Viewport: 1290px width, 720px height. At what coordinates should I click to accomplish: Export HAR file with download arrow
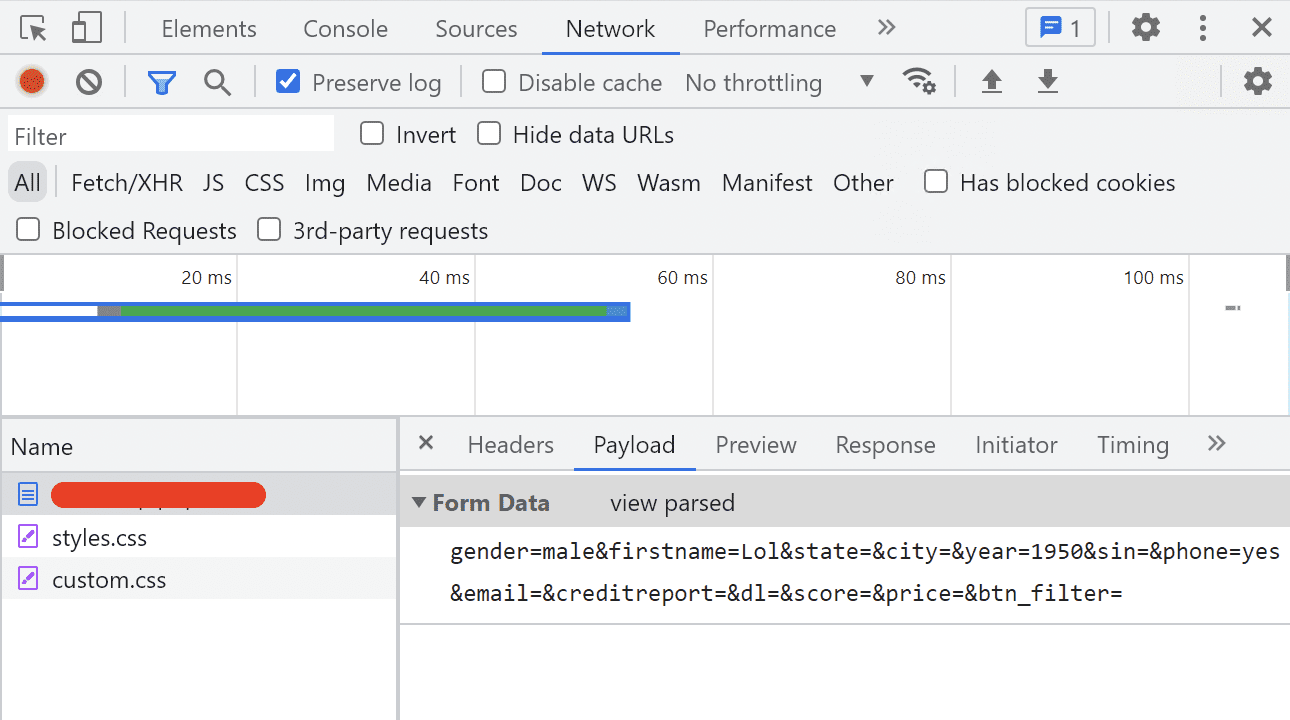(x=1047, y=81)
